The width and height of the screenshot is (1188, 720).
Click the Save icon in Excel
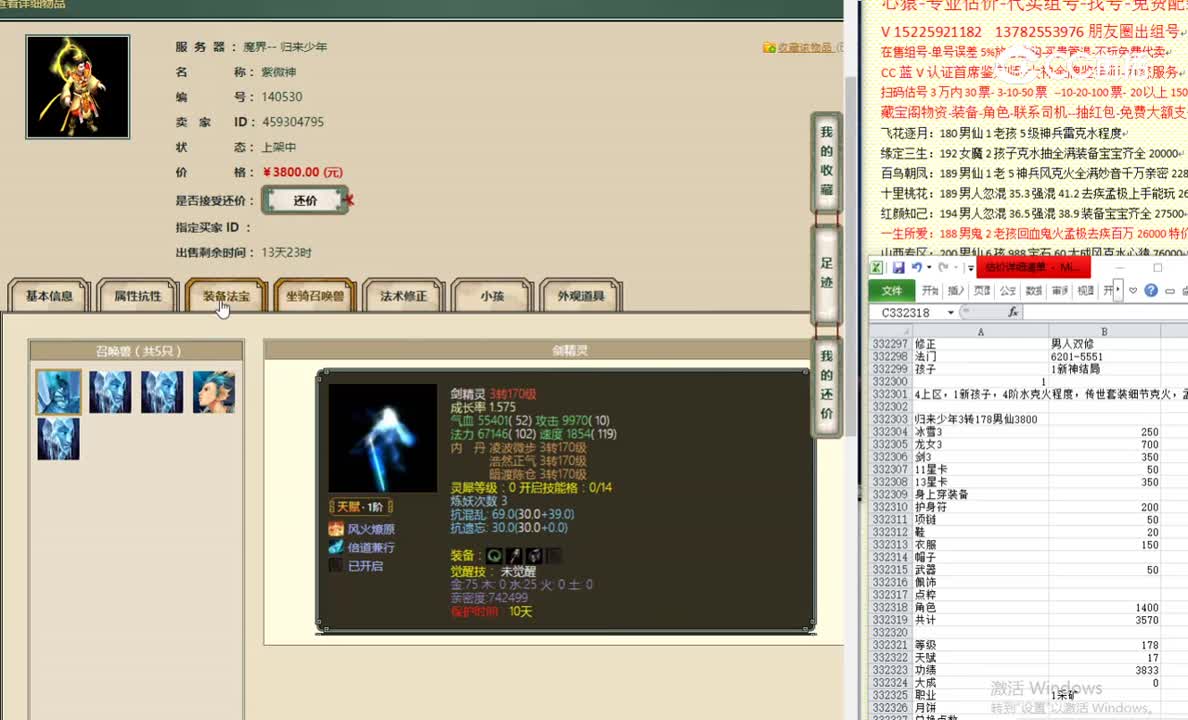tap(898, 267)
